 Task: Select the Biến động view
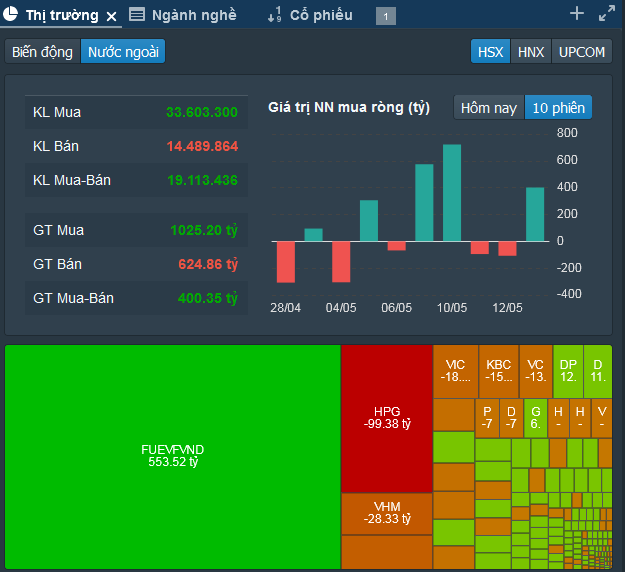tap(42, 52)
